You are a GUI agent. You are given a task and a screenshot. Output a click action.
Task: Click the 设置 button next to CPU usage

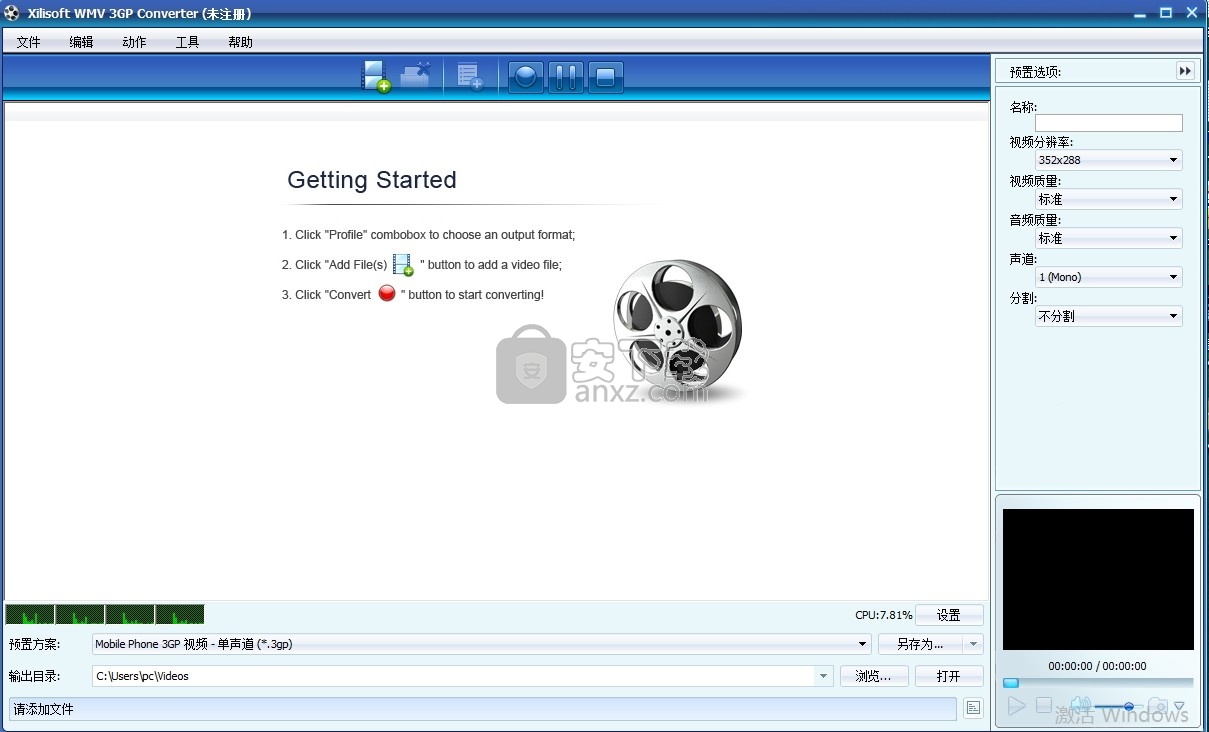click(948, 615)
